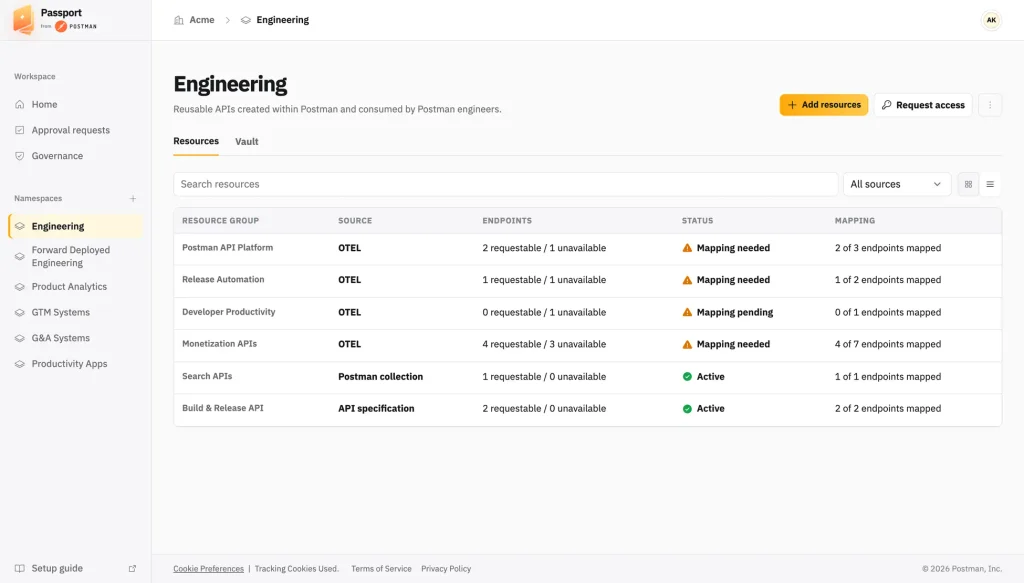Open the Release Automation resource group
Viewport: 1024px width, 583px height.
tap(223, 279)
